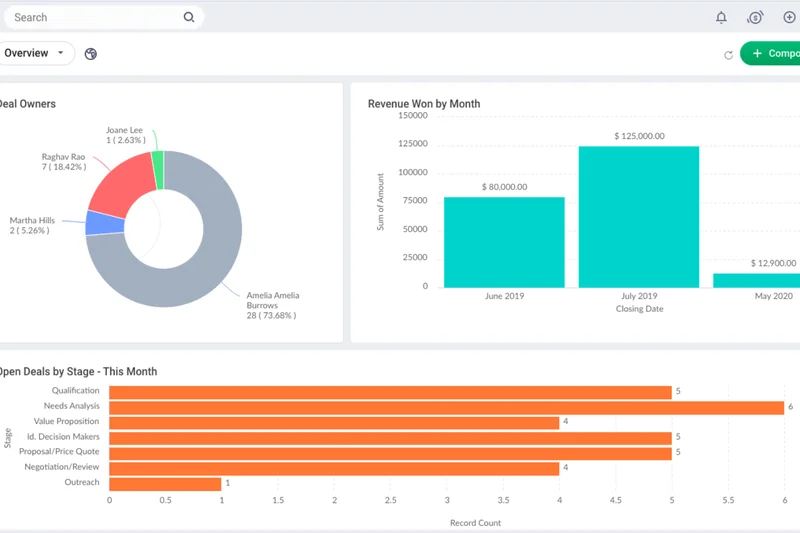The image size is (800, 533).
Task: Click the May 2020 revenue bar
Action: pos(757,280)
